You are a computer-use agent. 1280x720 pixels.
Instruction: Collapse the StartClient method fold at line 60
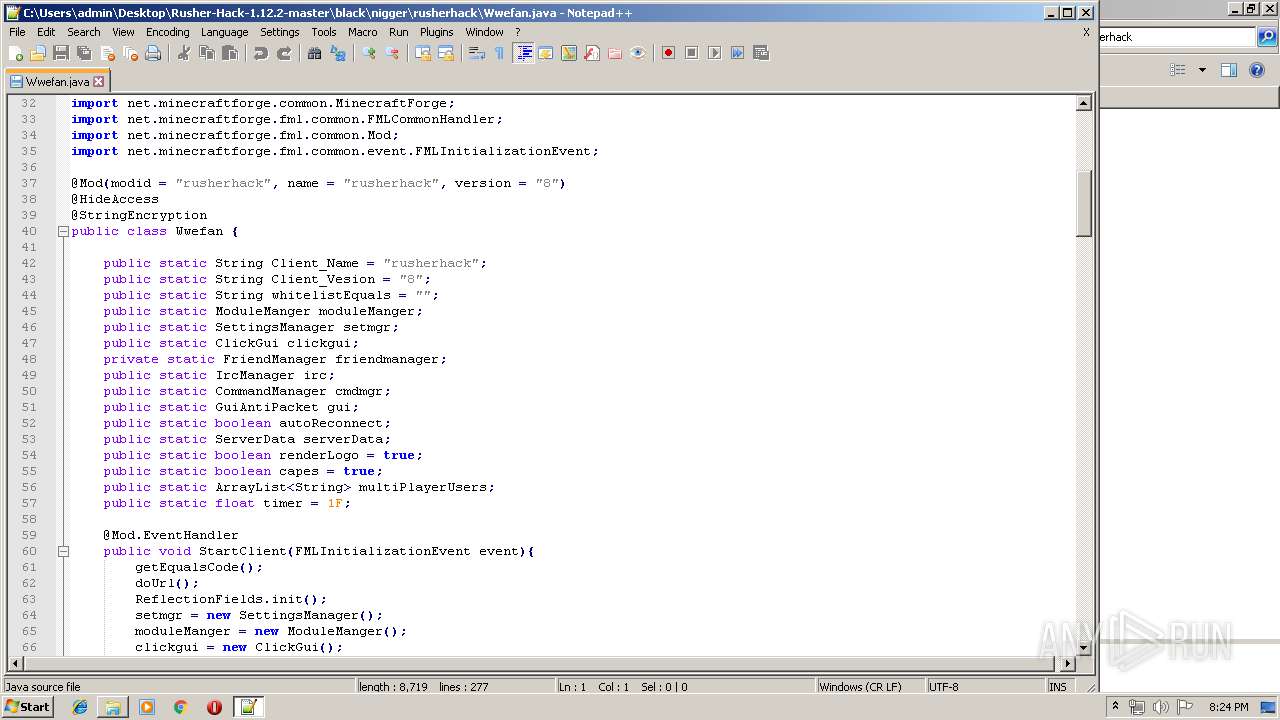pyautogui.click(x=63, y=551)
